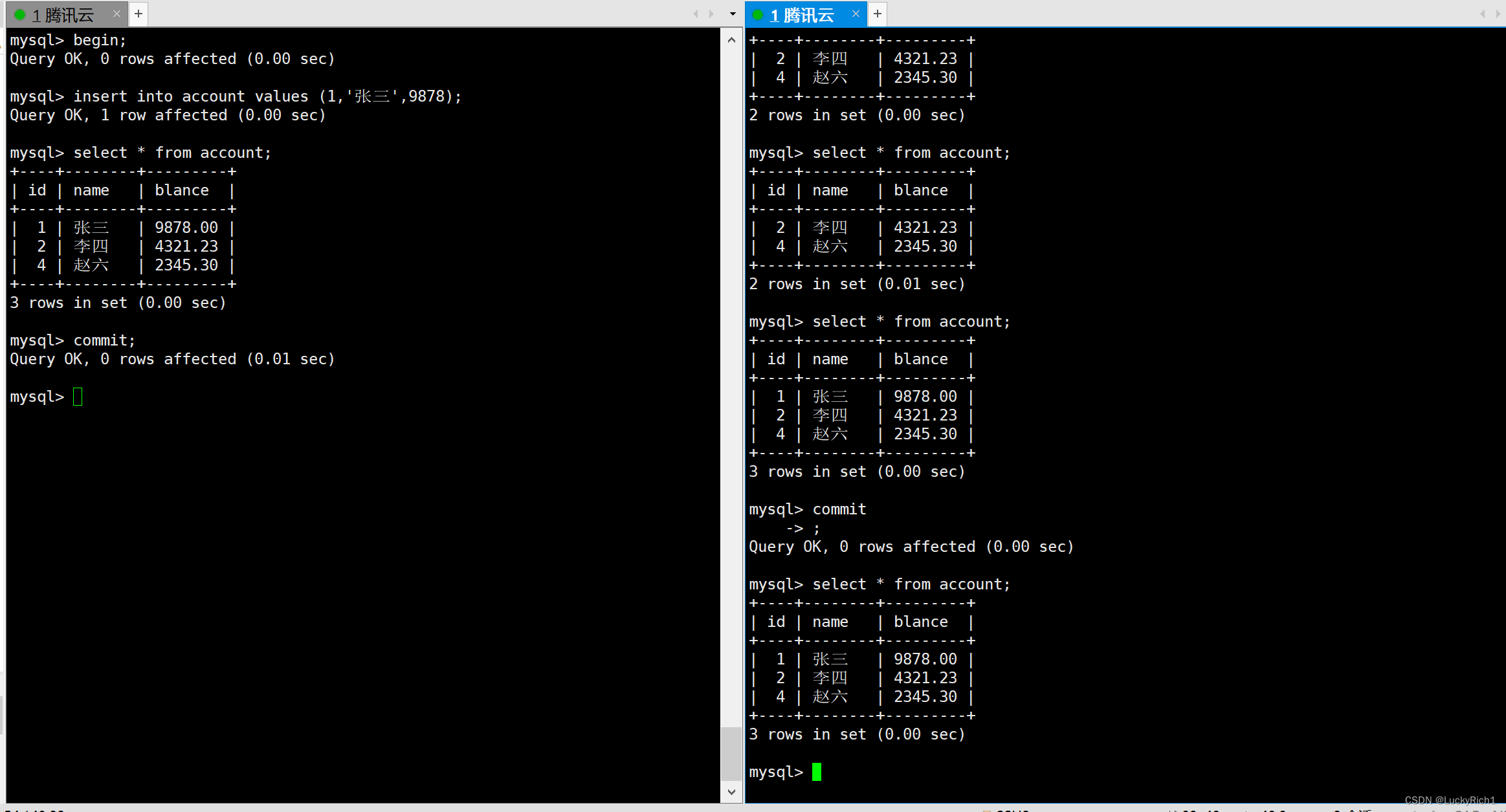The height and width of the screenshot is (812, 1506).
Task: Click 'Query OK, 0 rows affected (0.01 sec)' line
Action: pos(172,359)
